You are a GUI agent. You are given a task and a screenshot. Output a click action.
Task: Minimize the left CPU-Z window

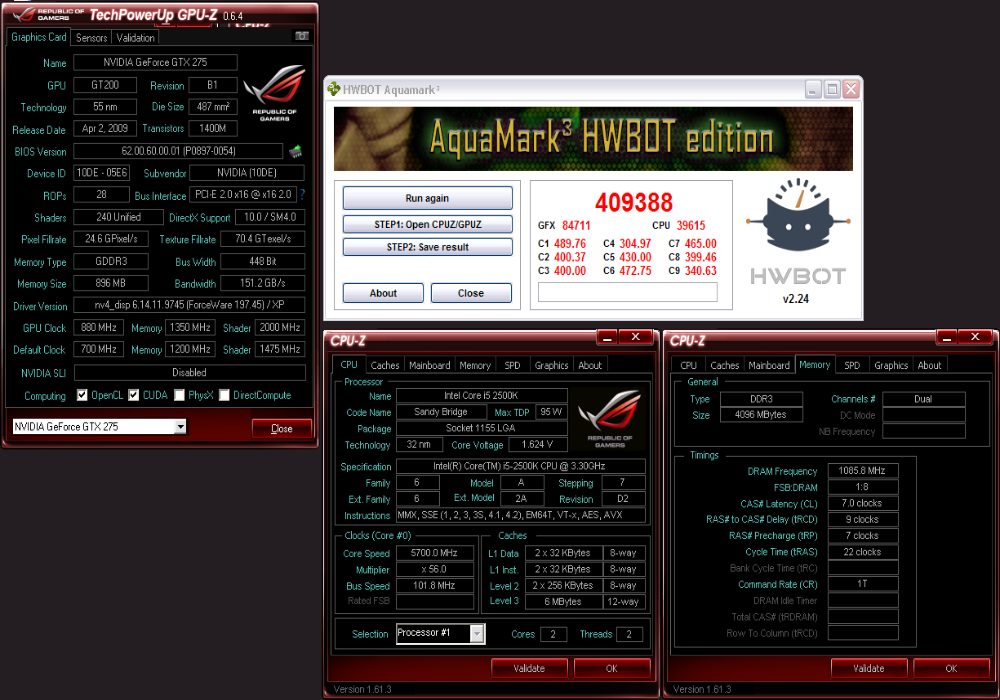[x=607, y=338]
